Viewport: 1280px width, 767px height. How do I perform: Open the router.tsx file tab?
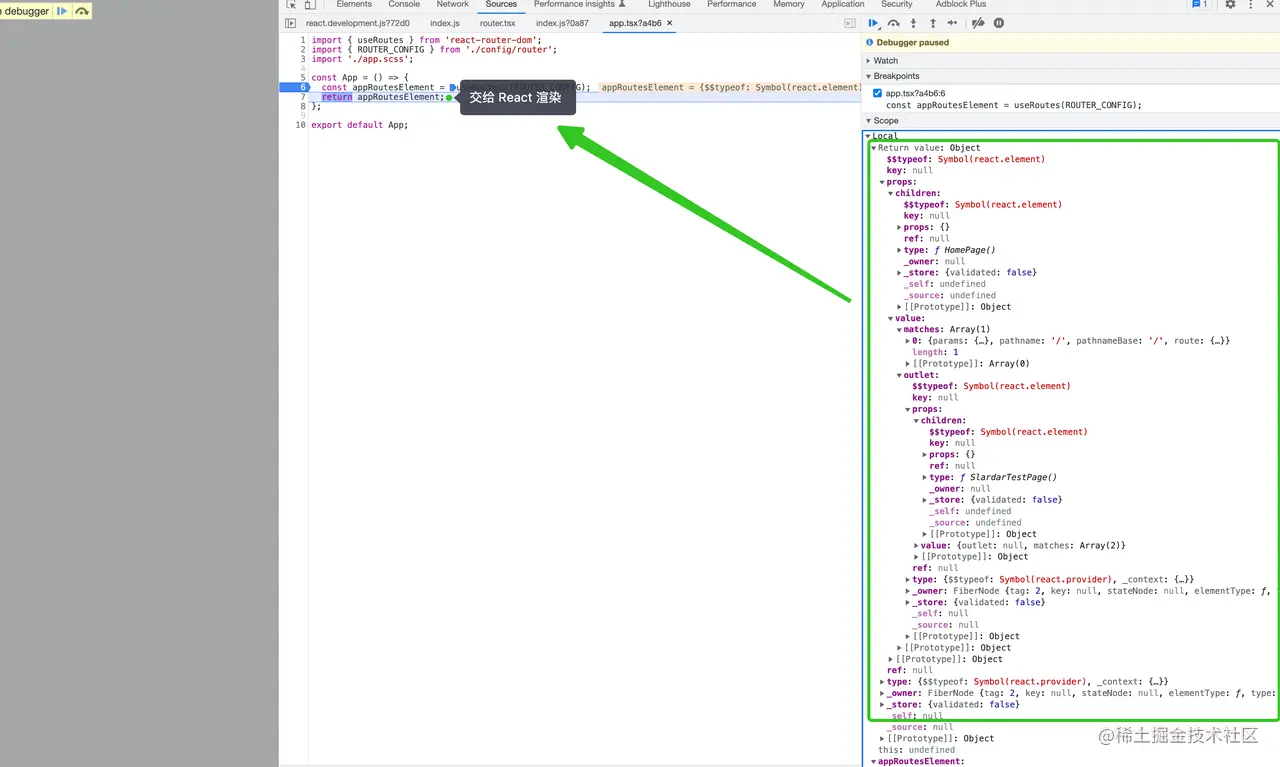(x=497, y=23)
